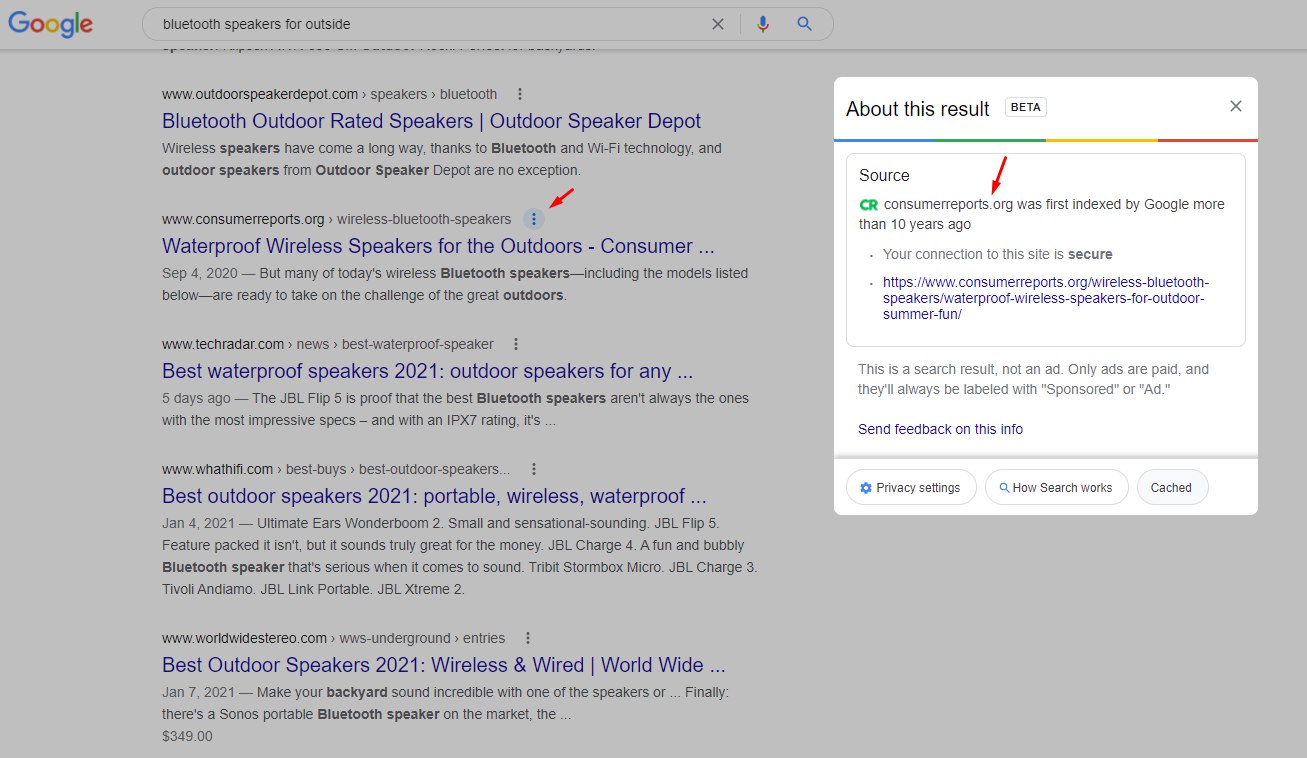Open three-dot menu for techradar.com result
The height and width of the screenshot is (758, 1307).
(516, 344)
